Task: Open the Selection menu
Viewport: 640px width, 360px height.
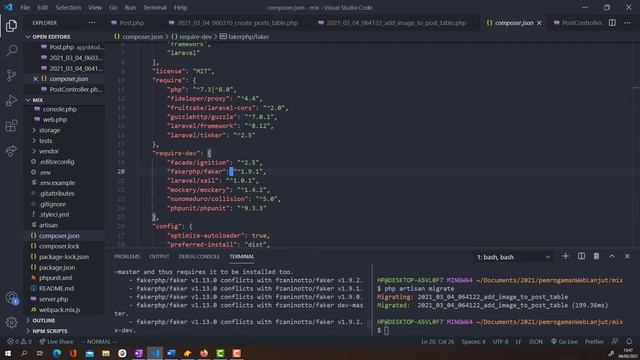Action: [68, 7]
